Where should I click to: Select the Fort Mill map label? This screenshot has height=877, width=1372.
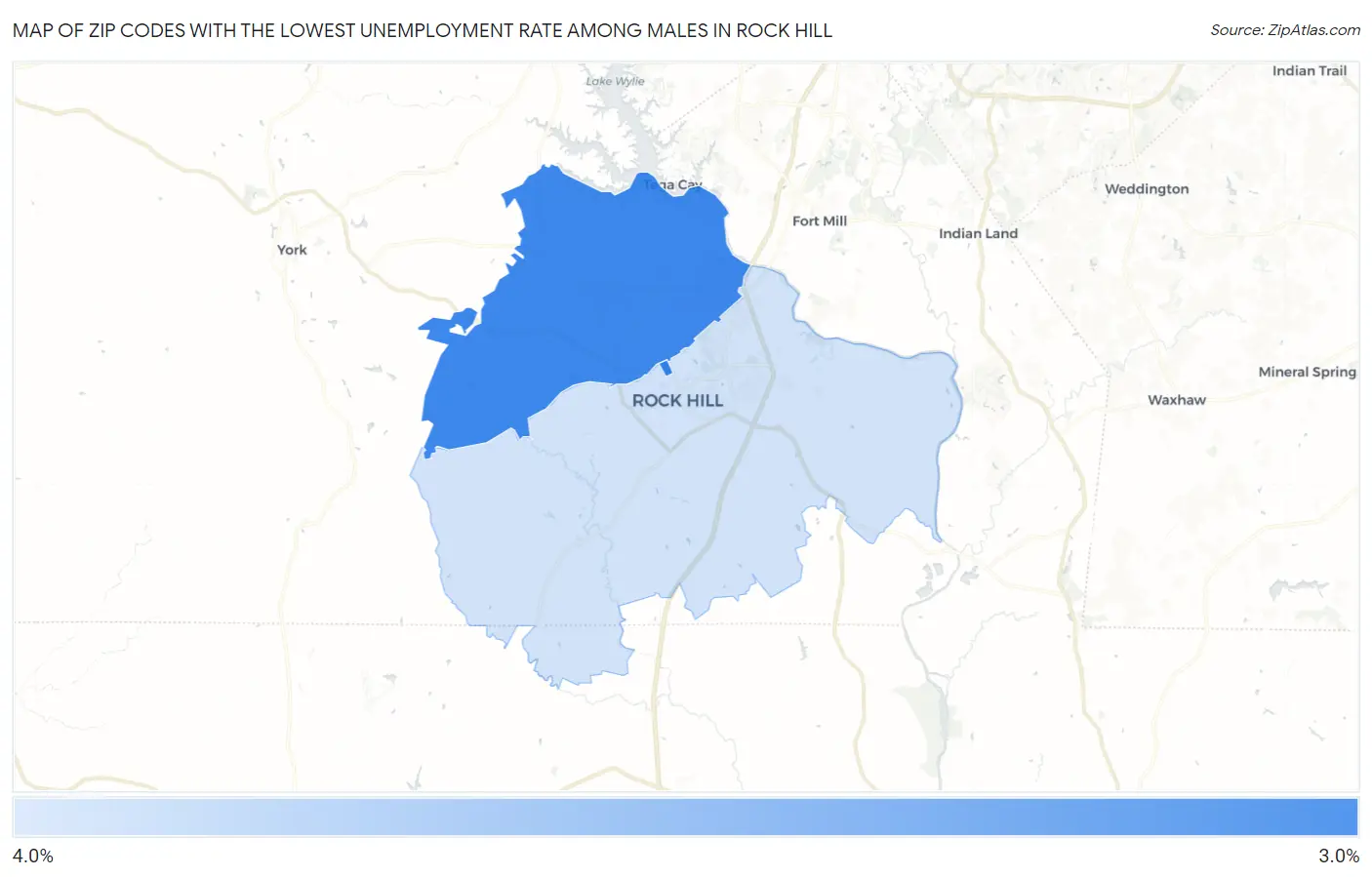(820, 221)
